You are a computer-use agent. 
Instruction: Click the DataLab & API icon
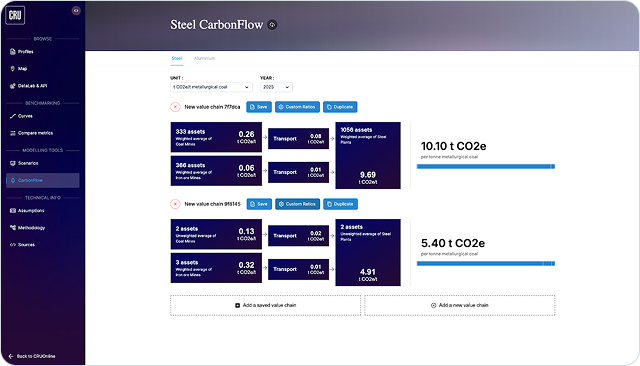point(13,86)
